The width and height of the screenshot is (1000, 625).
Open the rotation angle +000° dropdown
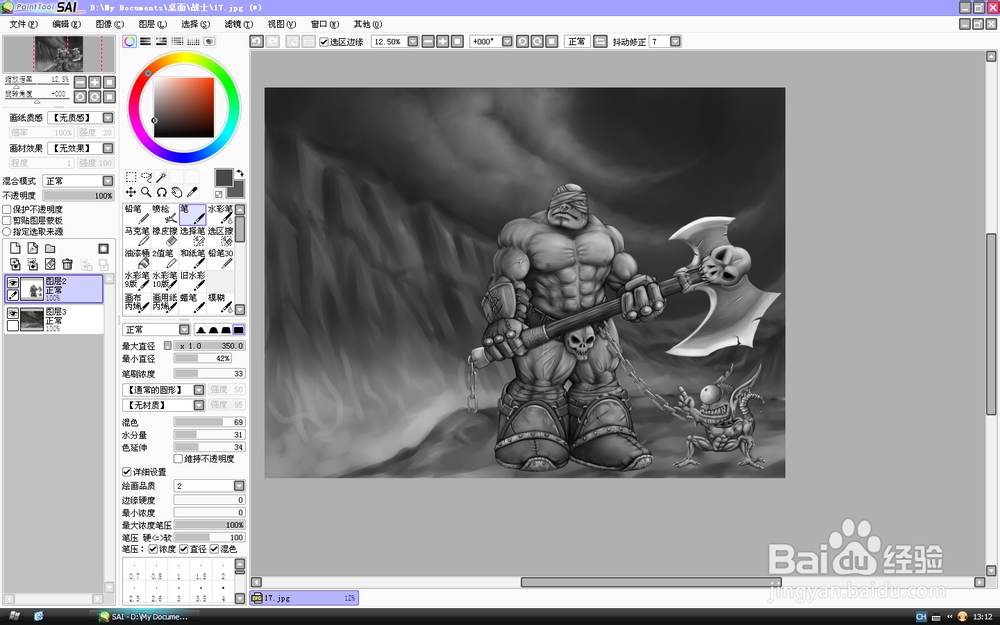(507, 41)
